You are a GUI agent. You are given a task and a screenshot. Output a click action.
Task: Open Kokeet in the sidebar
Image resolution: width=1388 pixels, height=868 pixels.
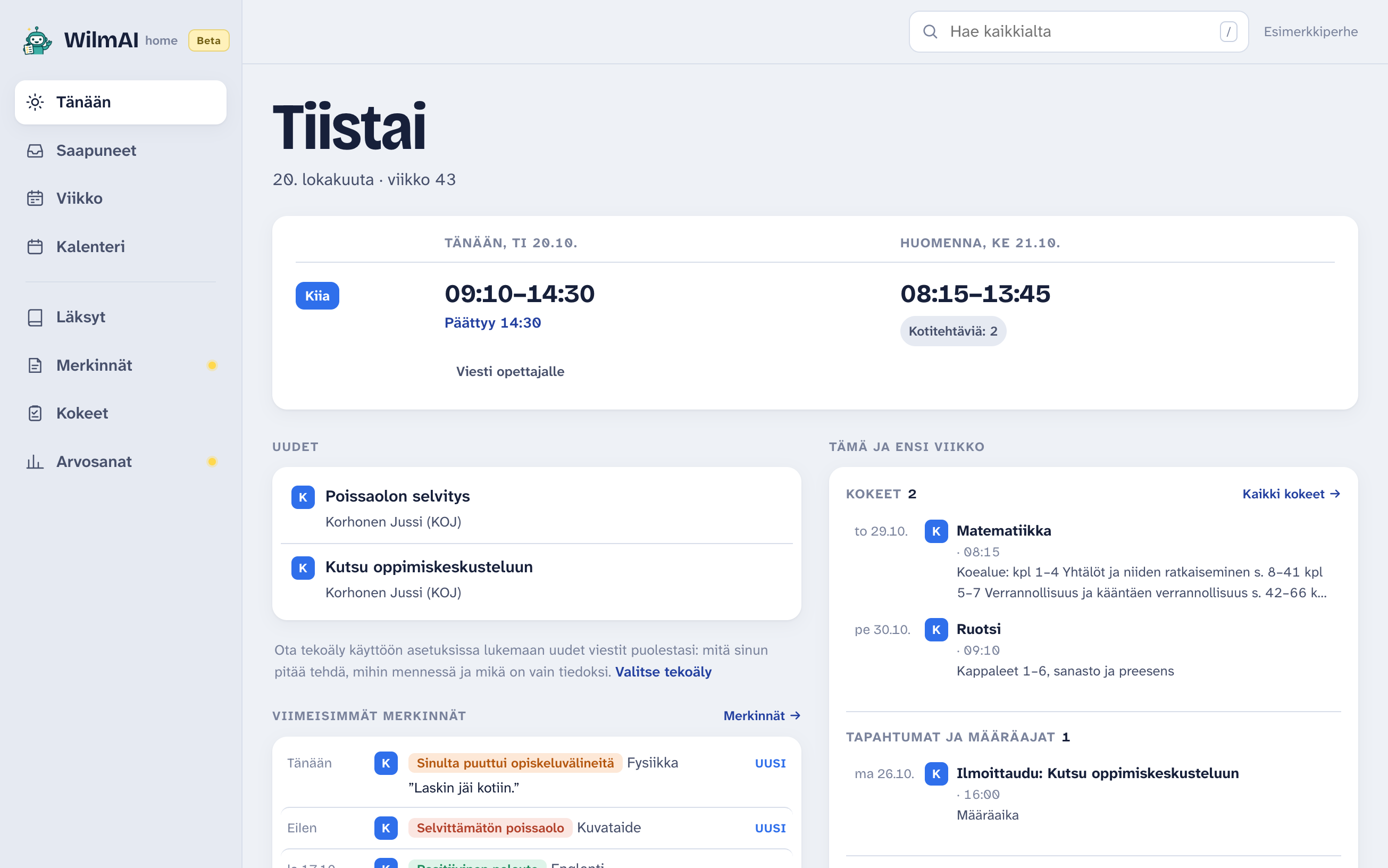click(121, 413)
